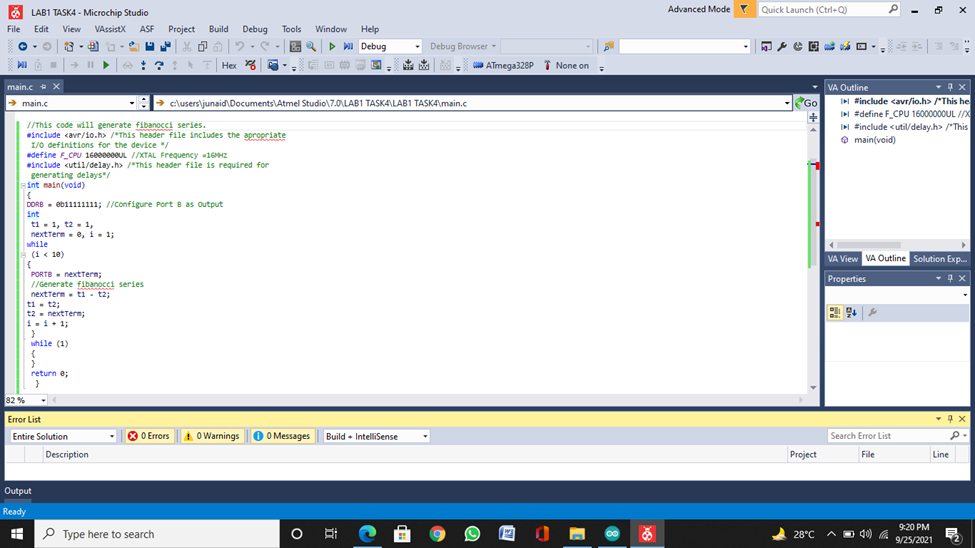Open the ATmega328P device selection button

503,65
